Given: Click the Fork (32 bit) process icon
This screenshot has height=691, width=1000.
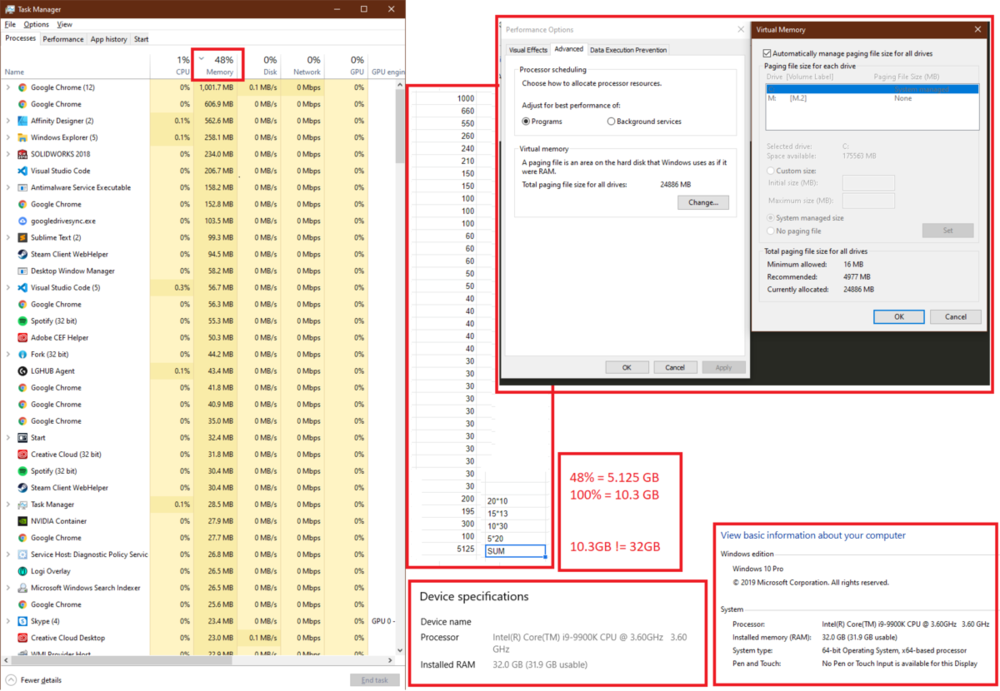Looking at the screenshot, I should [22, 354].
